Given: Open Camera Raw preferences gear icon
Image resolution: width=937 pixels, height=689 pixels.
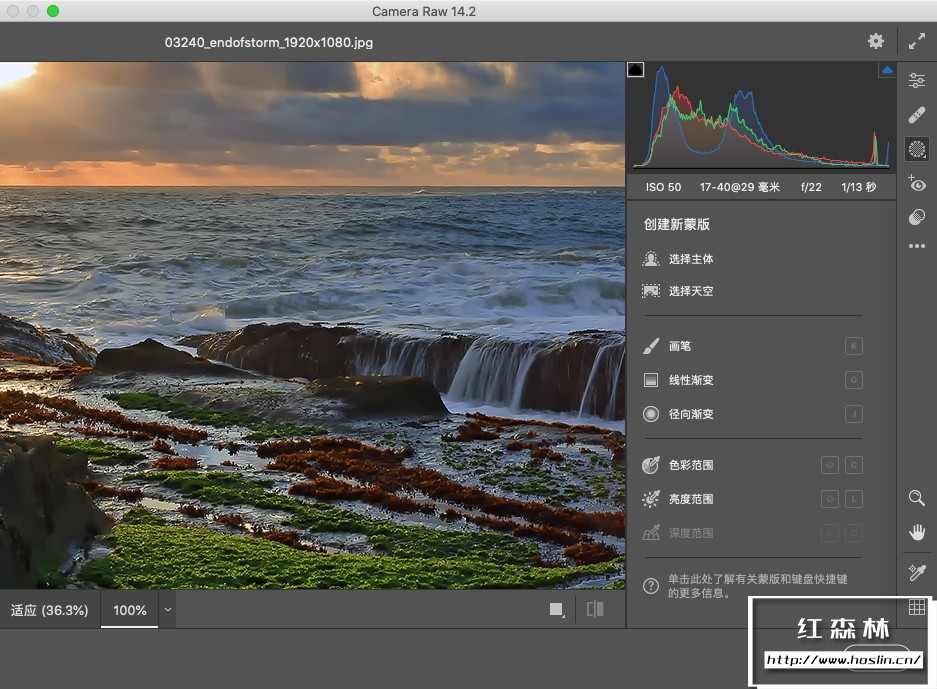Looking at the screenshot, I should (x=876, y=41).
